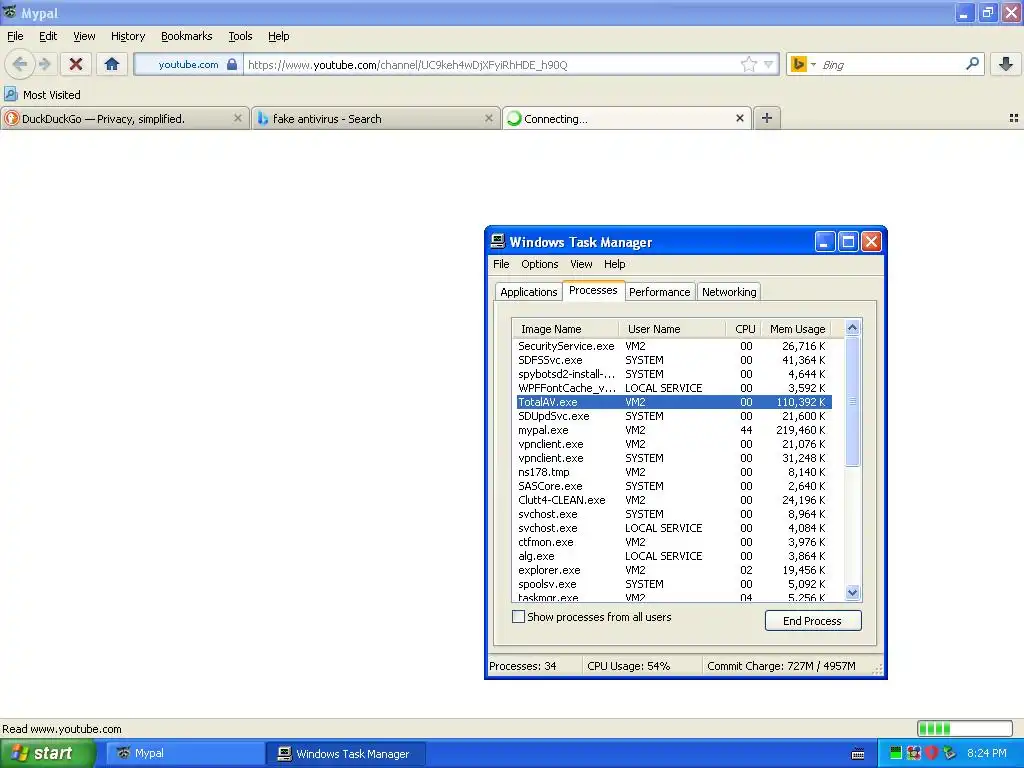
Task: Close the DuckDuckGo tab
Action: 238,118
